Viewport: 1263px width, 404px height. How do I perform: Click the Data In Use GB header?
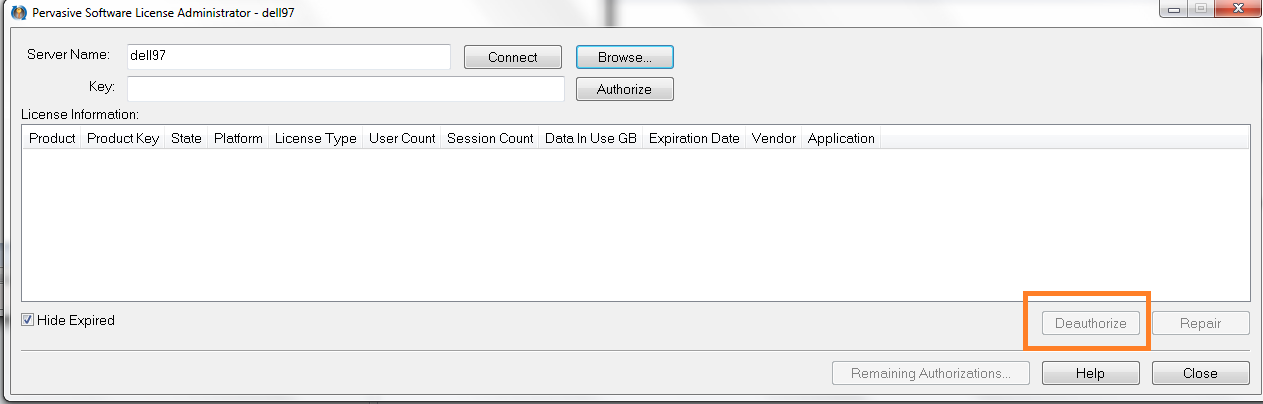pyautogui.click(x=591, y=139)
